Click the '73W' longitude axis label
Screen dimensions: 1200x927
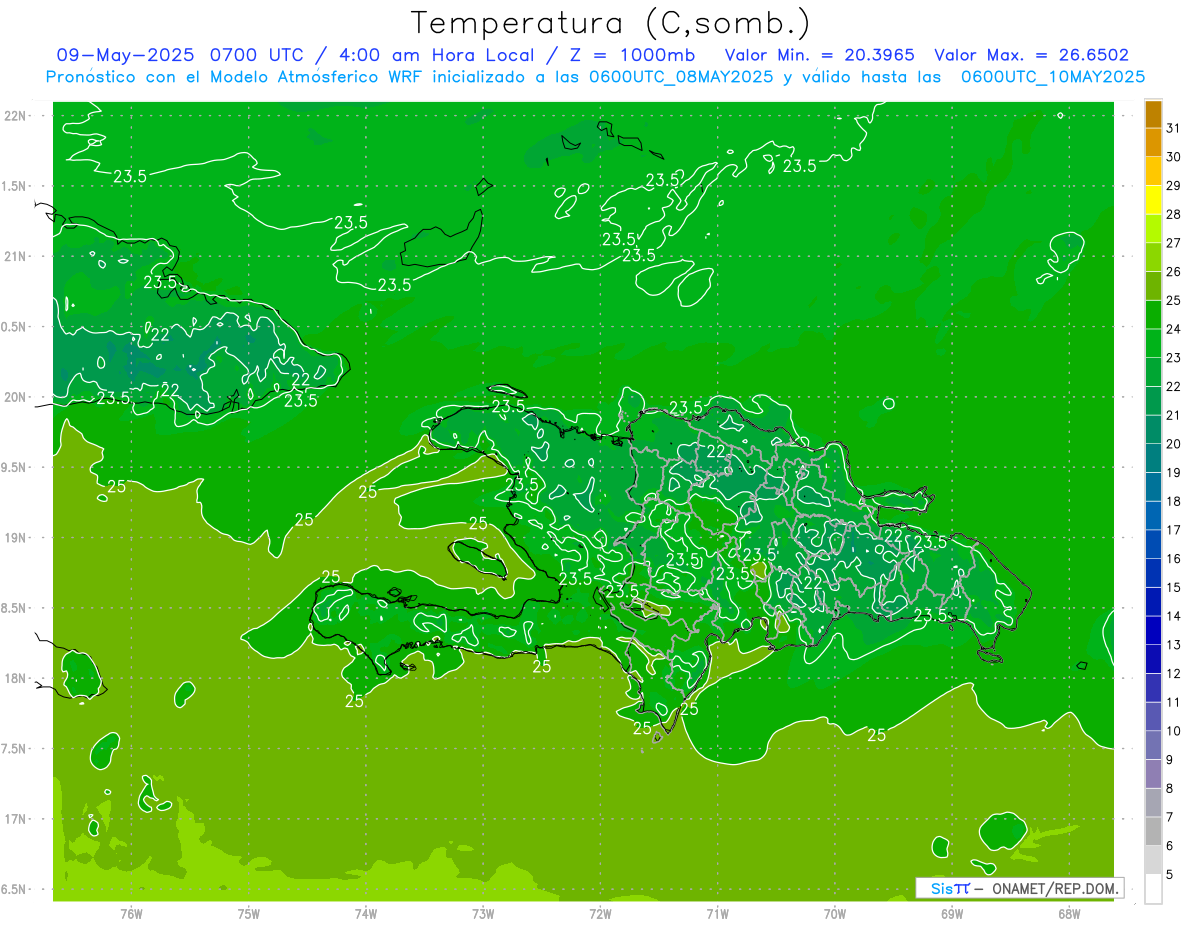(x=483, y=914)
